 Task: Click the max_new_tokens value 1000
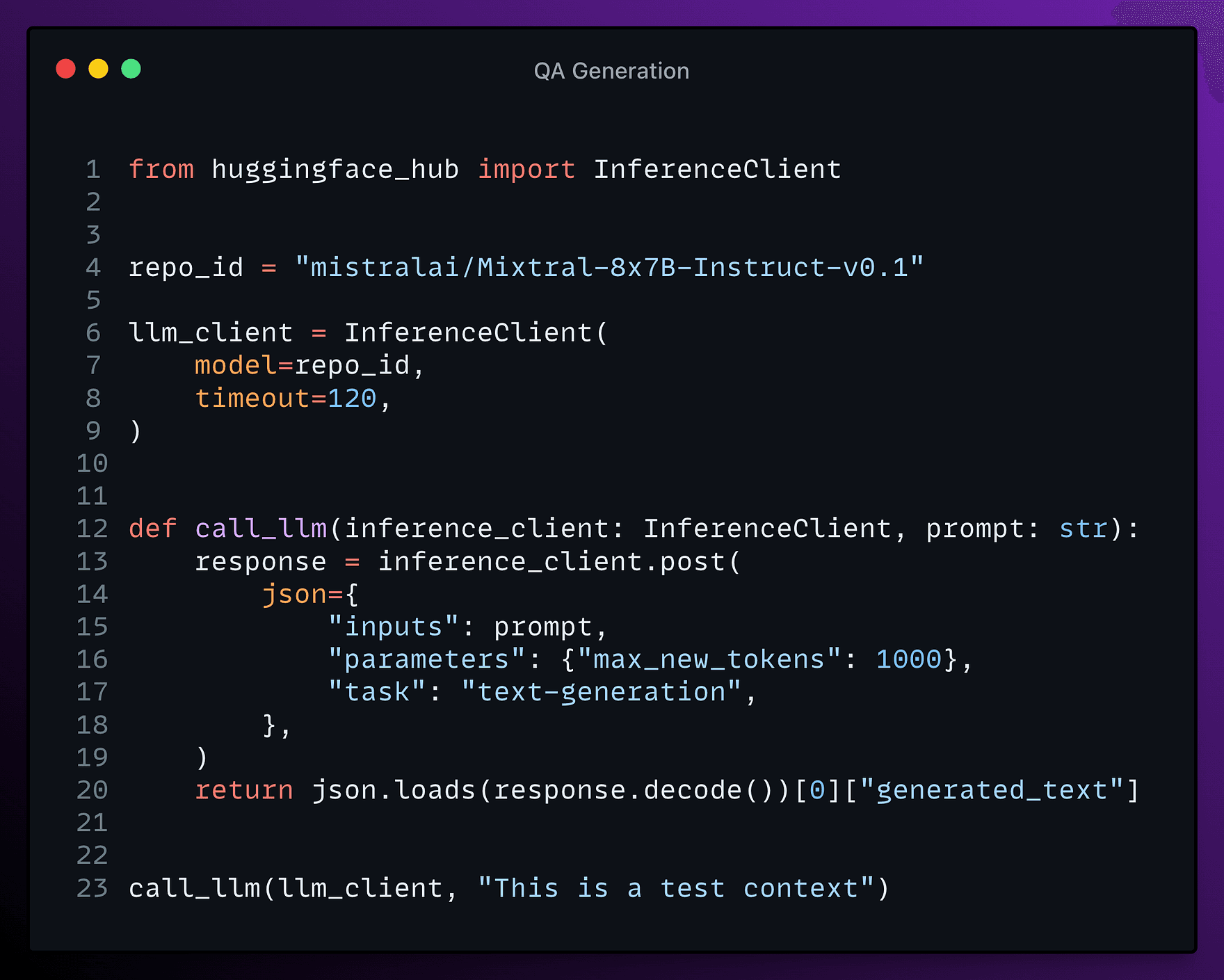(x=908, y=659)
